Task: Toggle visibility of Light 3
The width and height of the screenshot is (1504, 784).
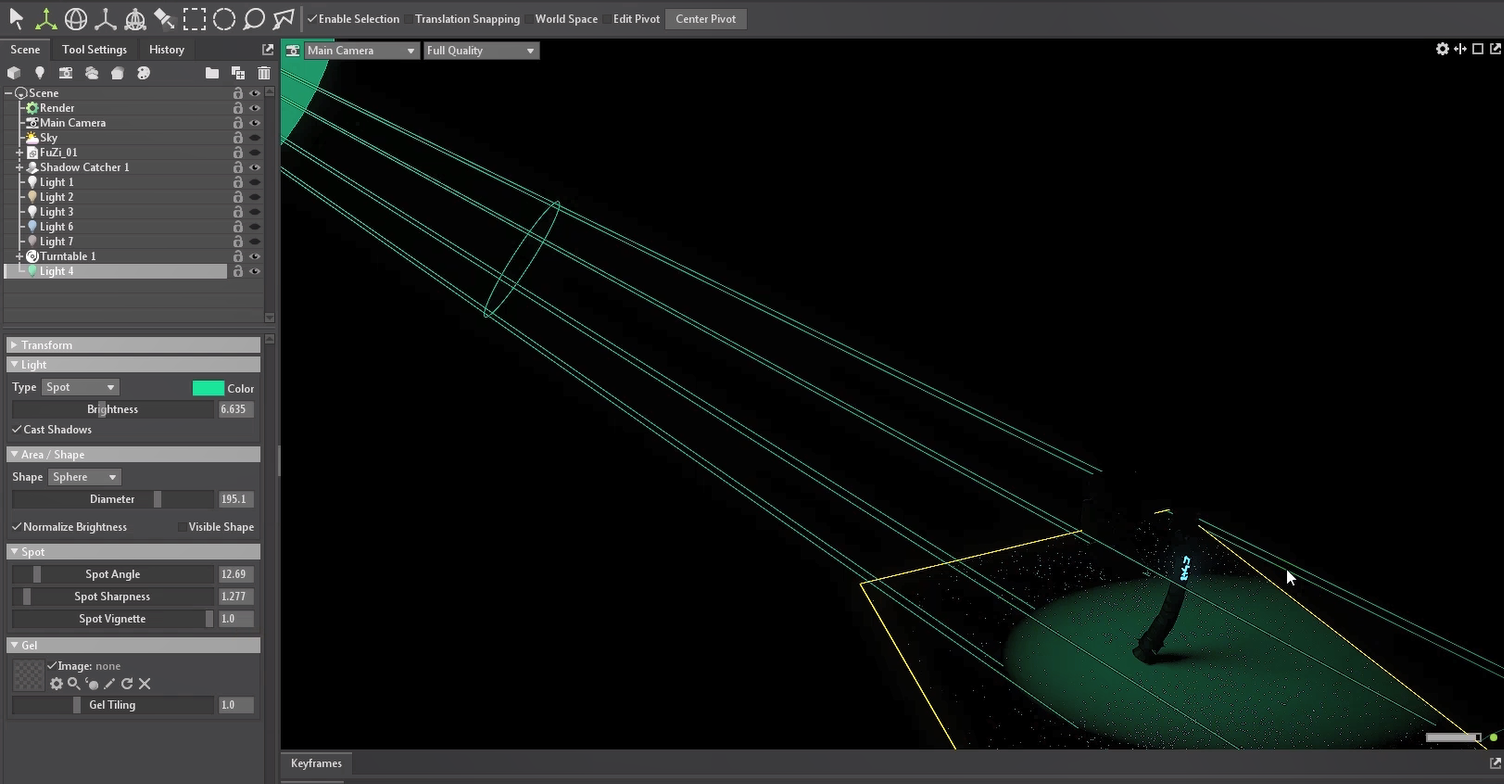Action: pyautogui.click(x=255, y=212)
